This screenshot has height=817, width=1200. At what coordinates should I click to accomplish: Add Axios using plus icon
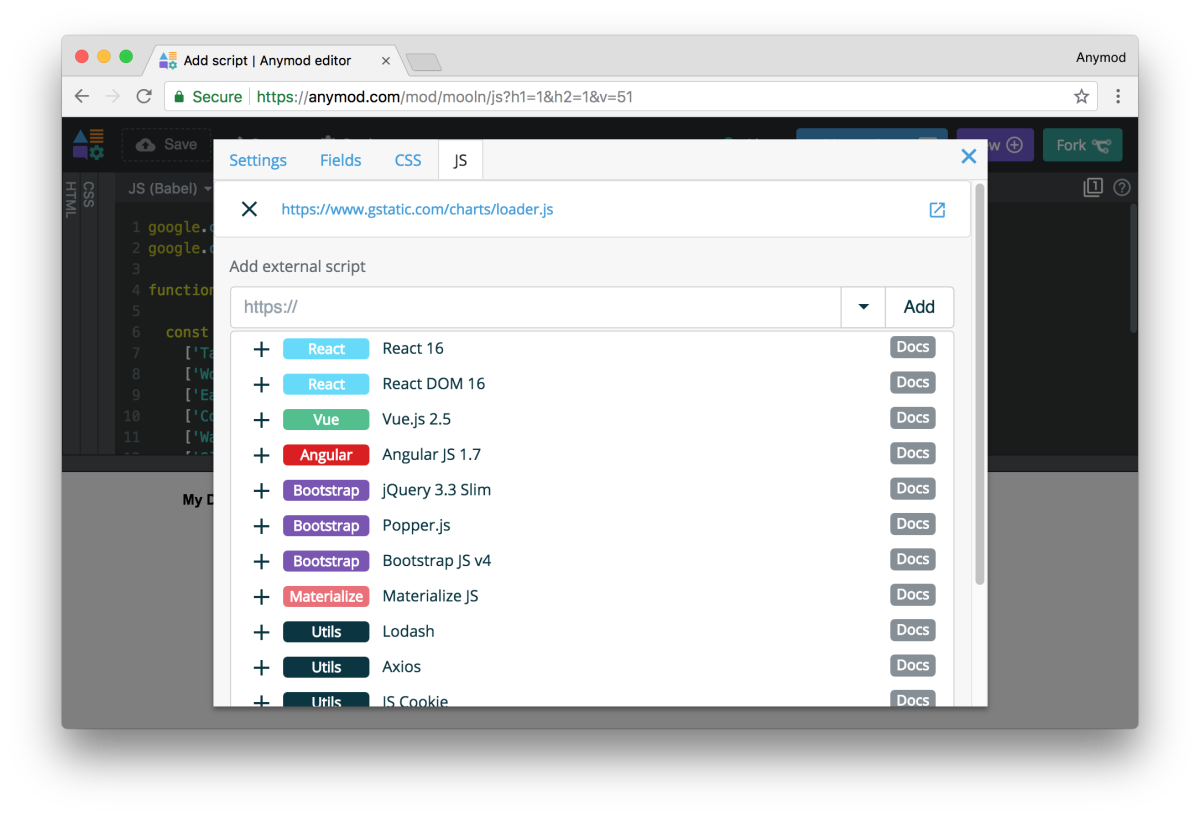coord(261,668)
